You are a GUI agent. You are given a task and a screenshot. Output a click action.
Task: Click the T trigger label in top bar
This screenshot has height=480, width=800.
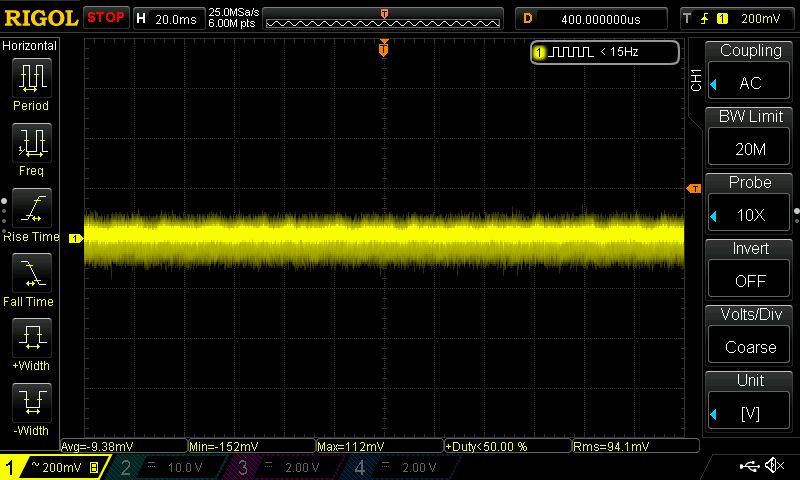(x=687, y=18)
